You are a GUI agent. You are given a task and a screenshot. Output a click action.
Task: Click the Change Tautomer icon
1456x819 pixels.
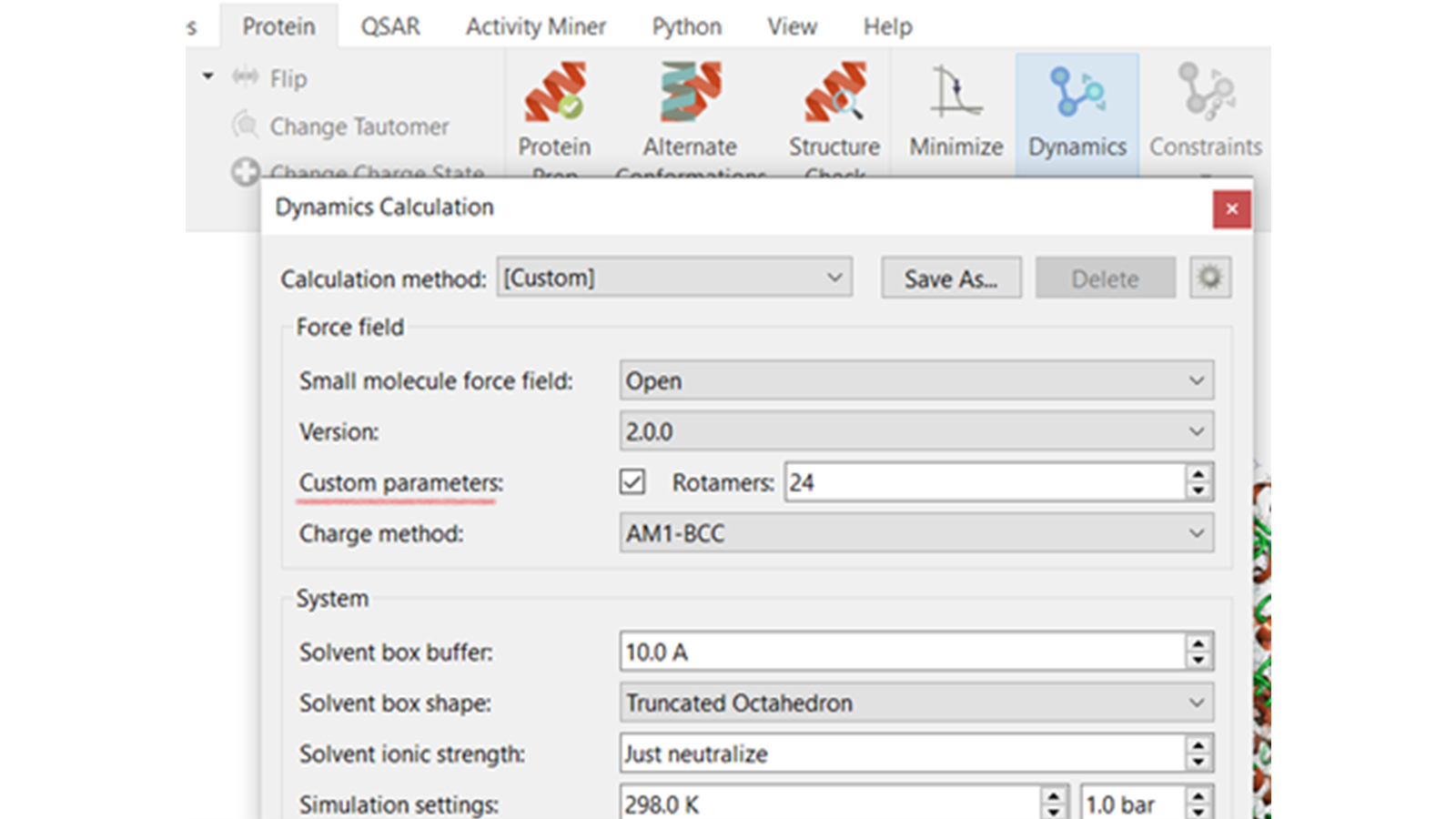(246, 126)
